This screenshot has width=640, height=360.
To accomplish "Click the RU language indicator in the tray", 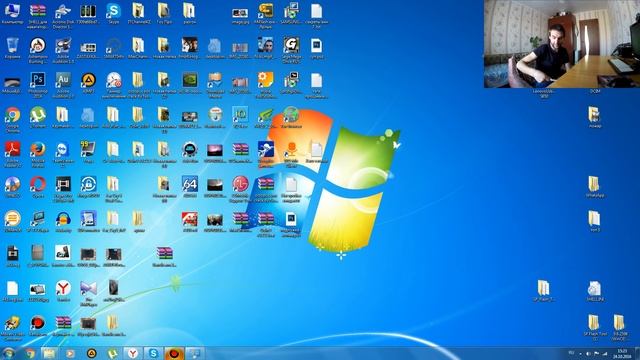I will 571,353.
